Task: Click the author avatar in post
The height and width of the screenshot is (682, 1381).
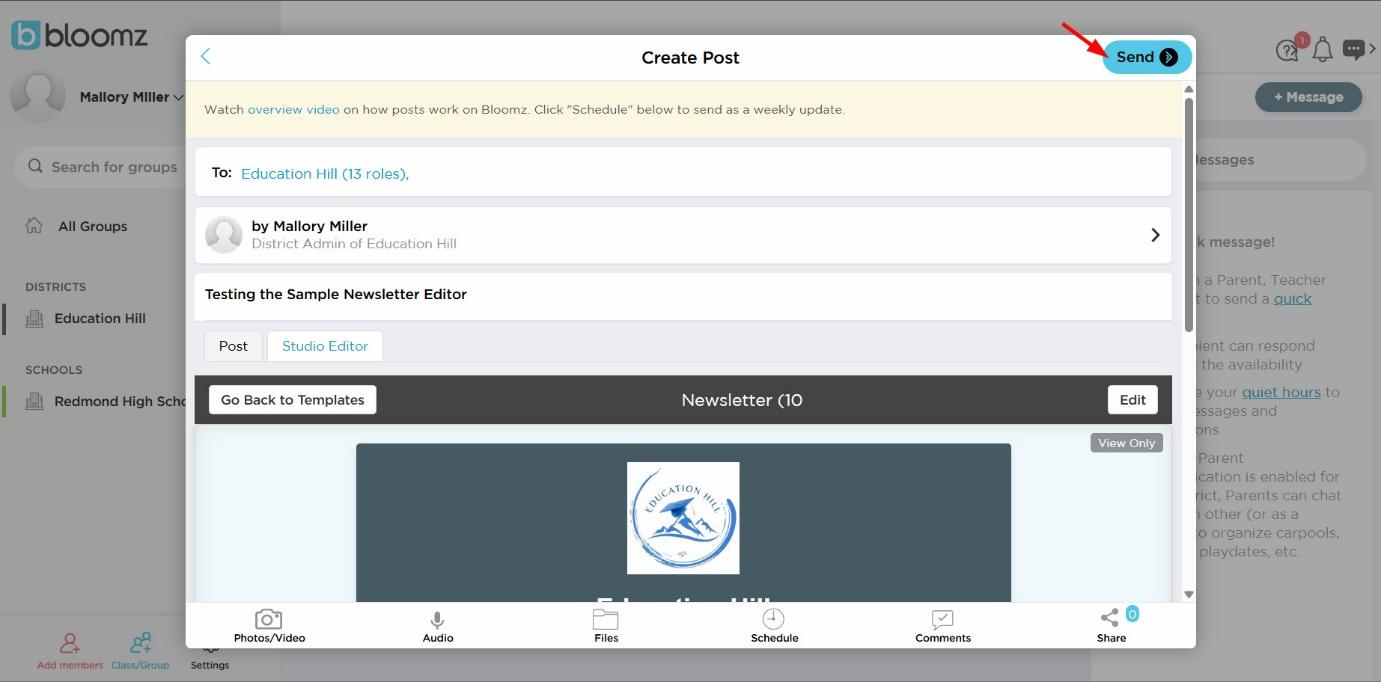Action: click(x=224, y=235)
